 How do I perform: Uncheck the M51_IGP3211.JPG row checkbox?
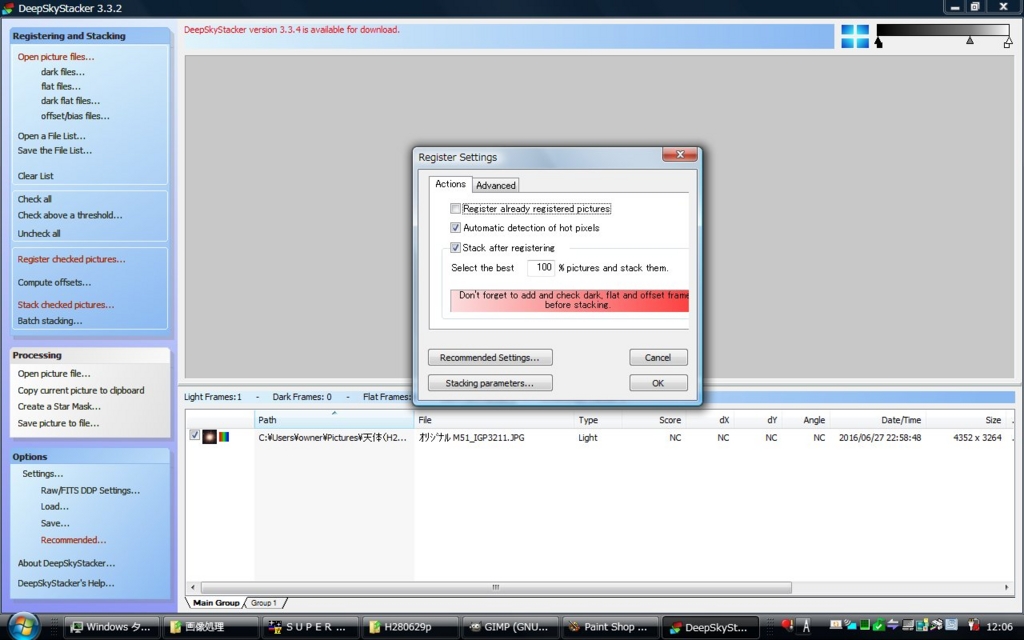[195, 435]
